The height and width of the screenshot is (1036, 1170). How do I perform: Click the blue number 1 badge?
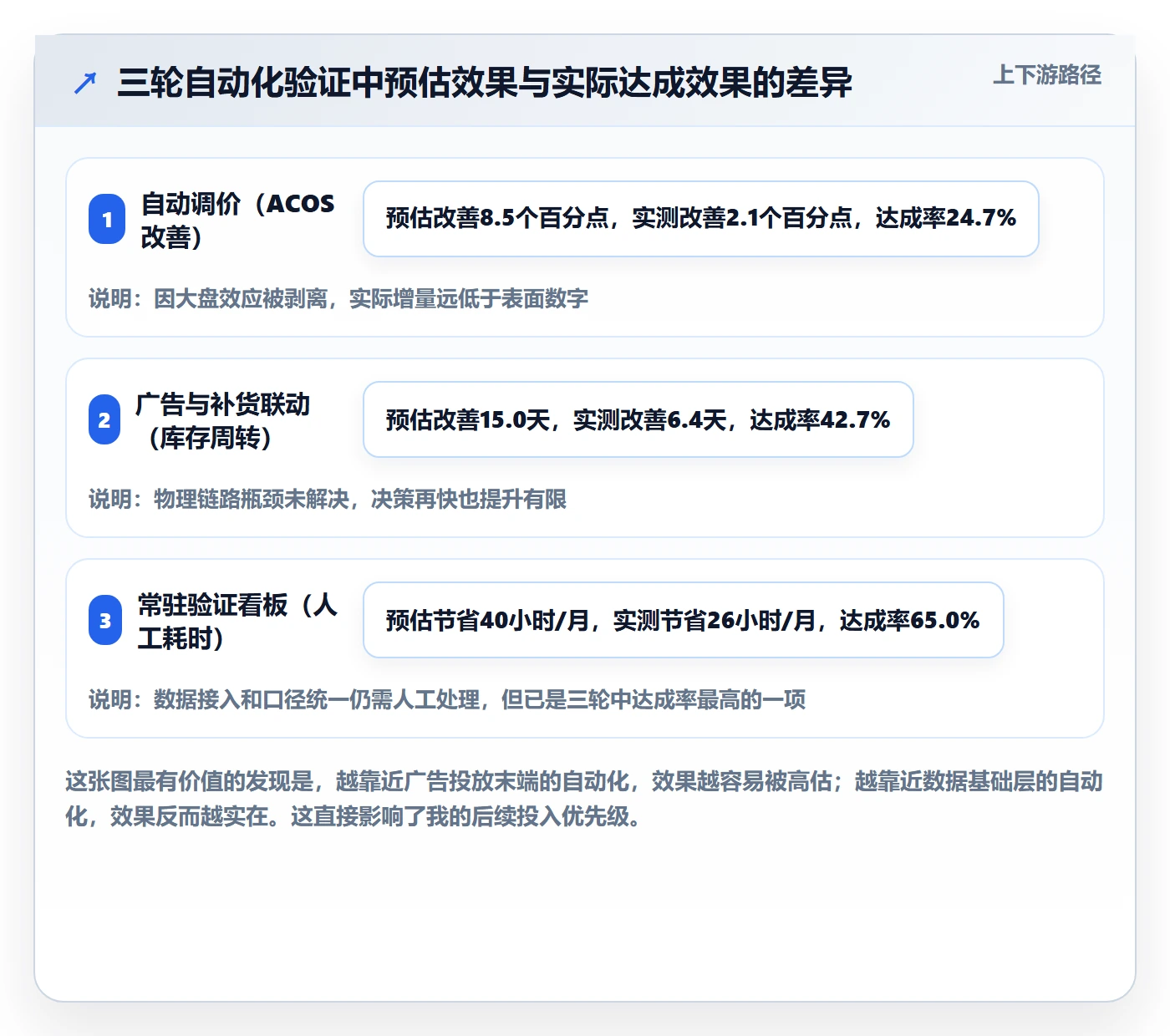[107, 219]
